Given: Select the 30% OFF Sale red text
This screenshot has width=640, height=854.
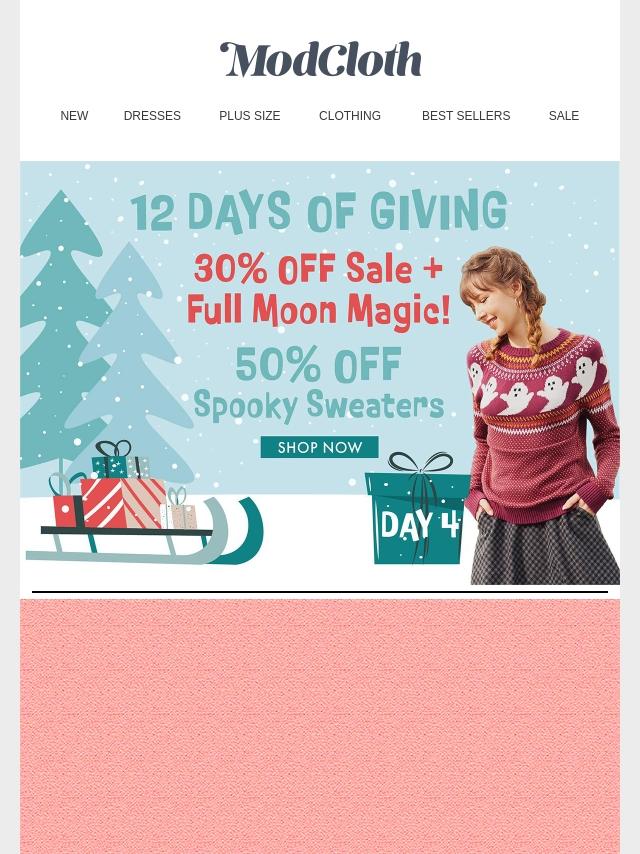Looking at the screenshot, I should 319,269.
